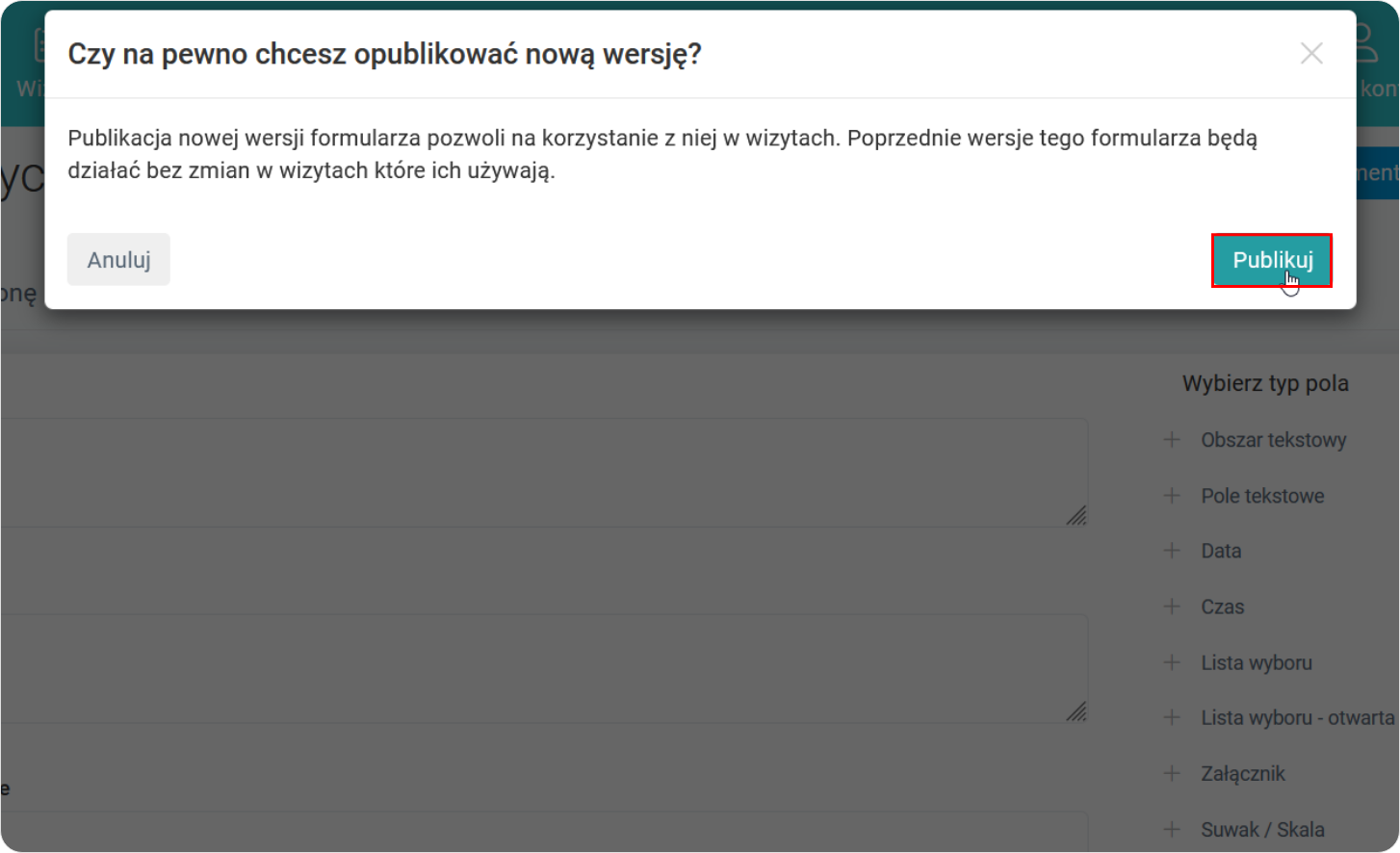
Task: Click the first text area in the form
Action: (x=544, y=473)
